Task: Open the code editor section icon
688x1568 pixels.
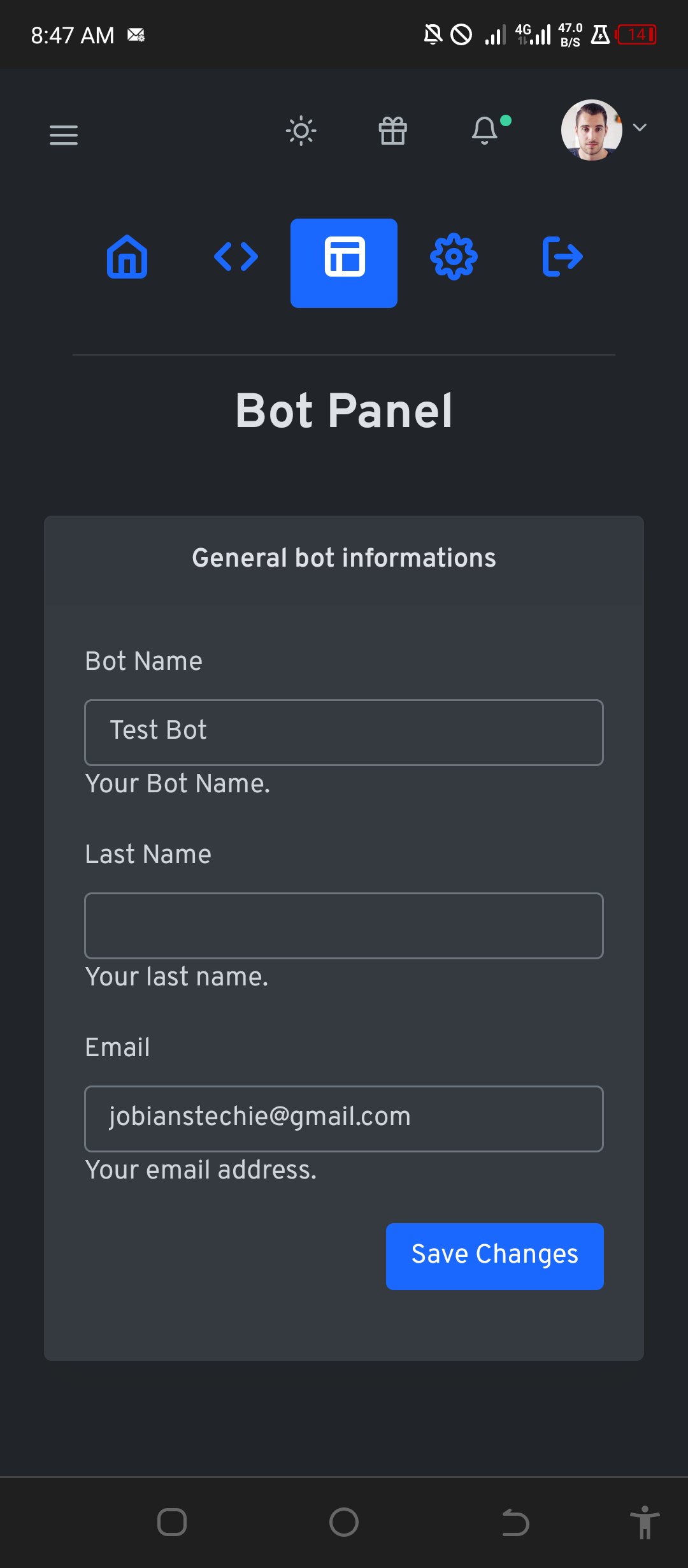Action: (x=235, y=257)
